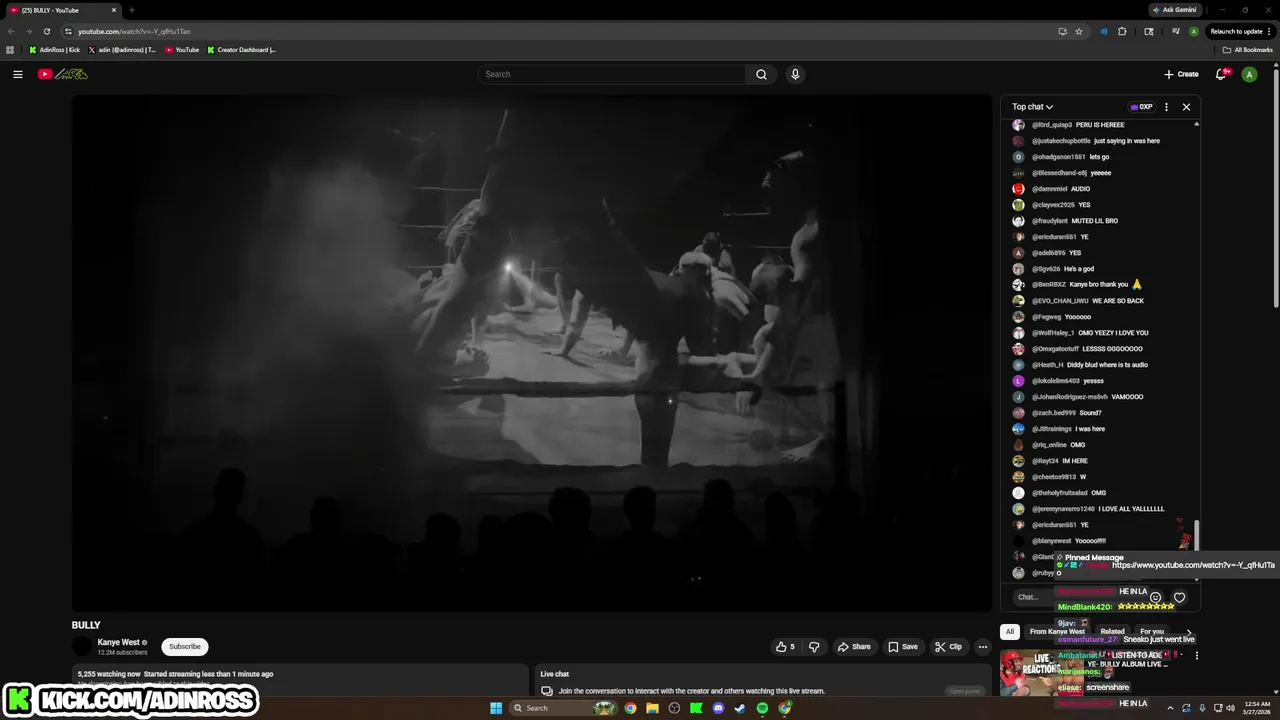1280x720 pixels.
Task: Bookmark this page with the star icon
Action: coord(1079,31)
